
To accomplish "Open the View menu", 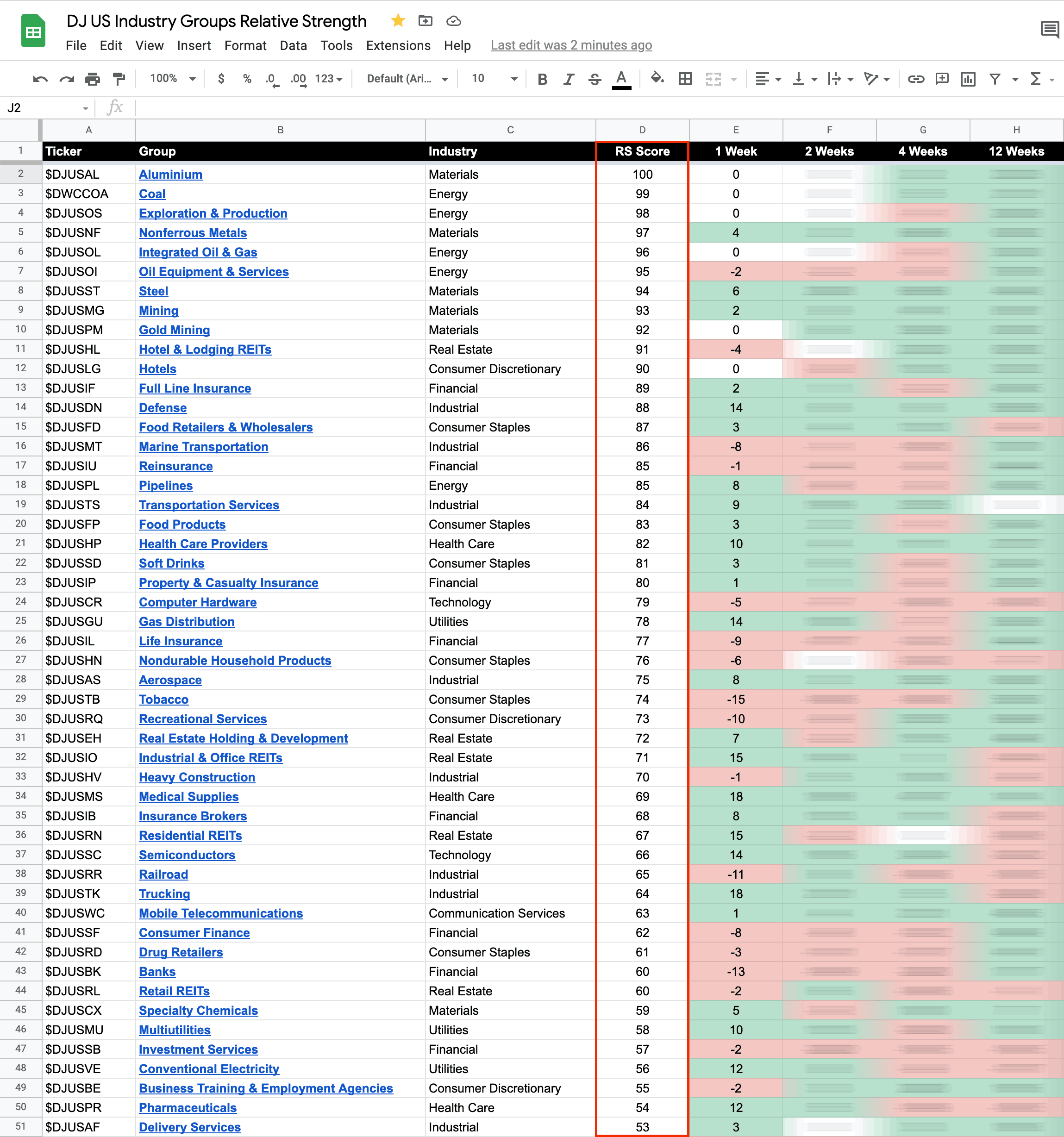I will point(149,46).
